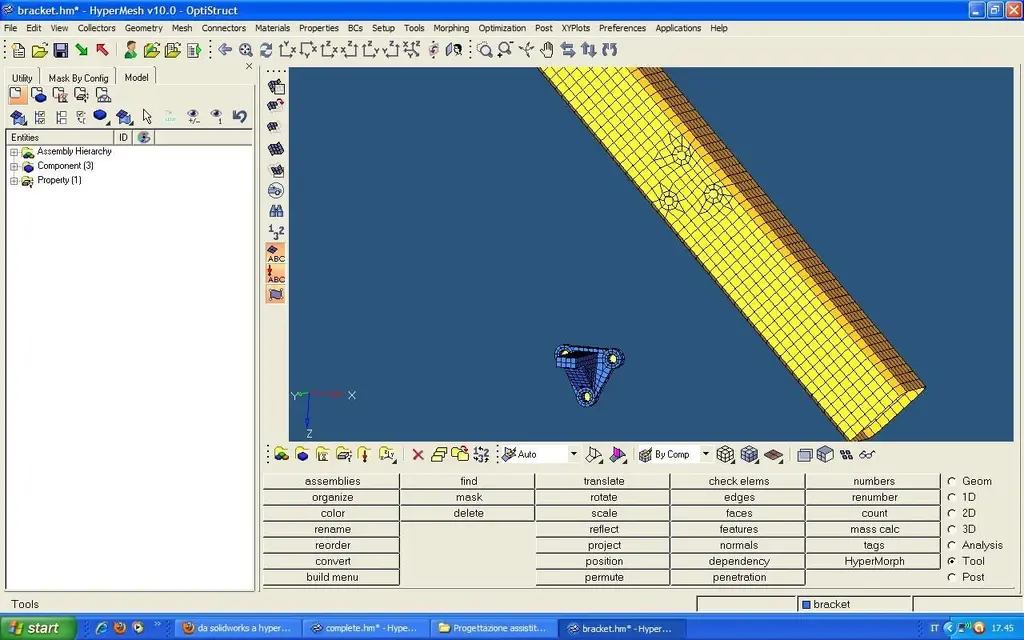Image resolution: width=1024 pixels, height=640 pixels.
Task: Click the Undo arrow in model browser
Action: coord(240,117)
